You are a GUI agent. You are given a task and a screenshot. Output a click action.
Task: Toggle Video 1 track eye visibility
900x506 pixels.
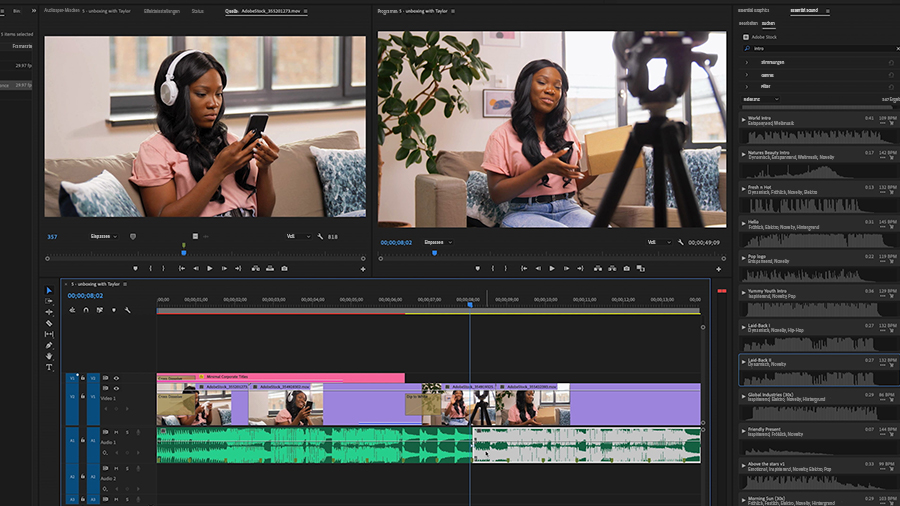point(117,388)
